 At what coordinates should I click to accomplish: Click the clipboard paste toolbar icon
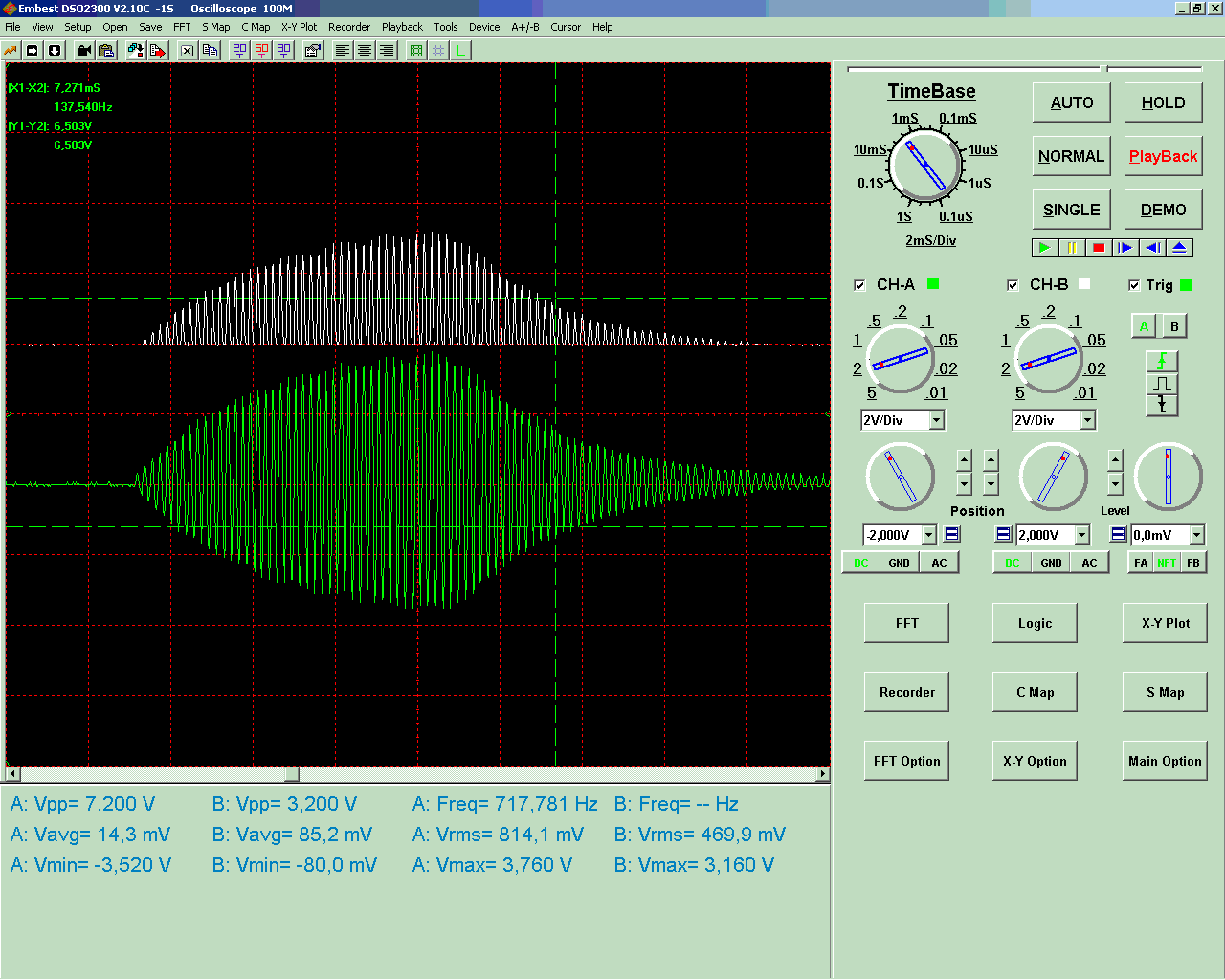pyautogui.click(x=106, y=51)
